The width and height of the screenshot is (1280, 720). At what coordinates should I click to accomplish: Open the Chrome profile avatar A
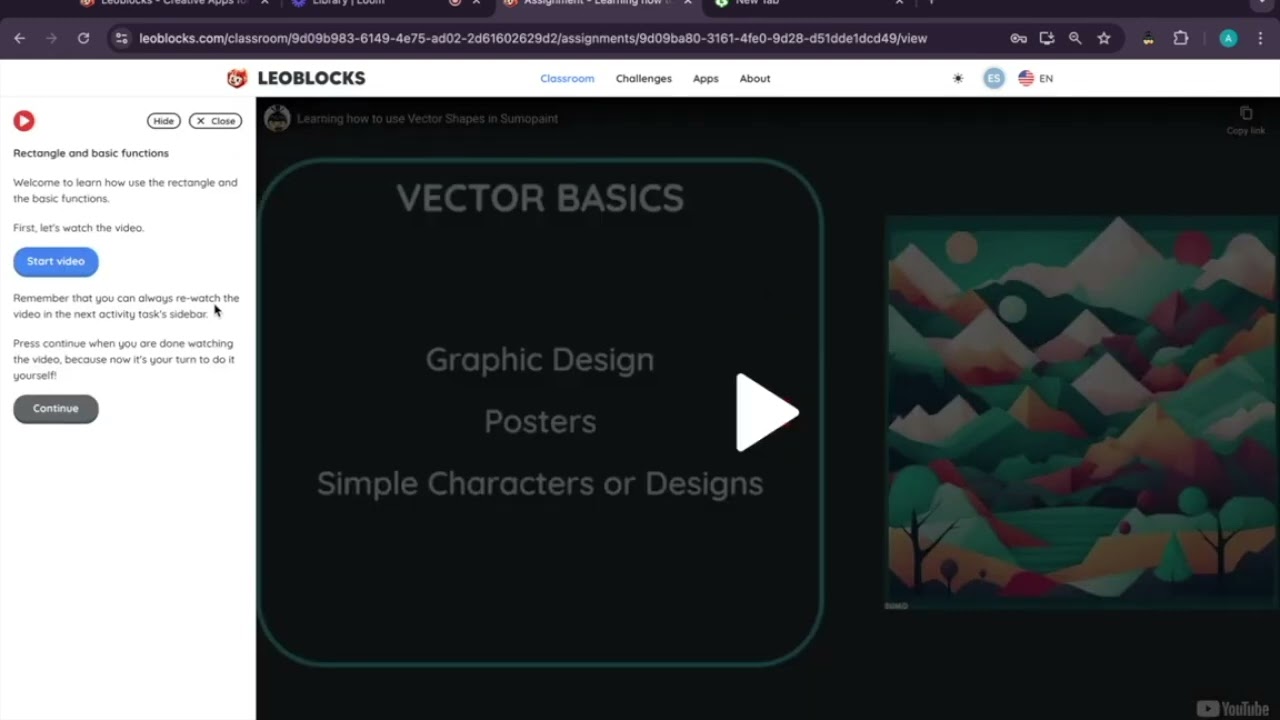(1229, 38)
